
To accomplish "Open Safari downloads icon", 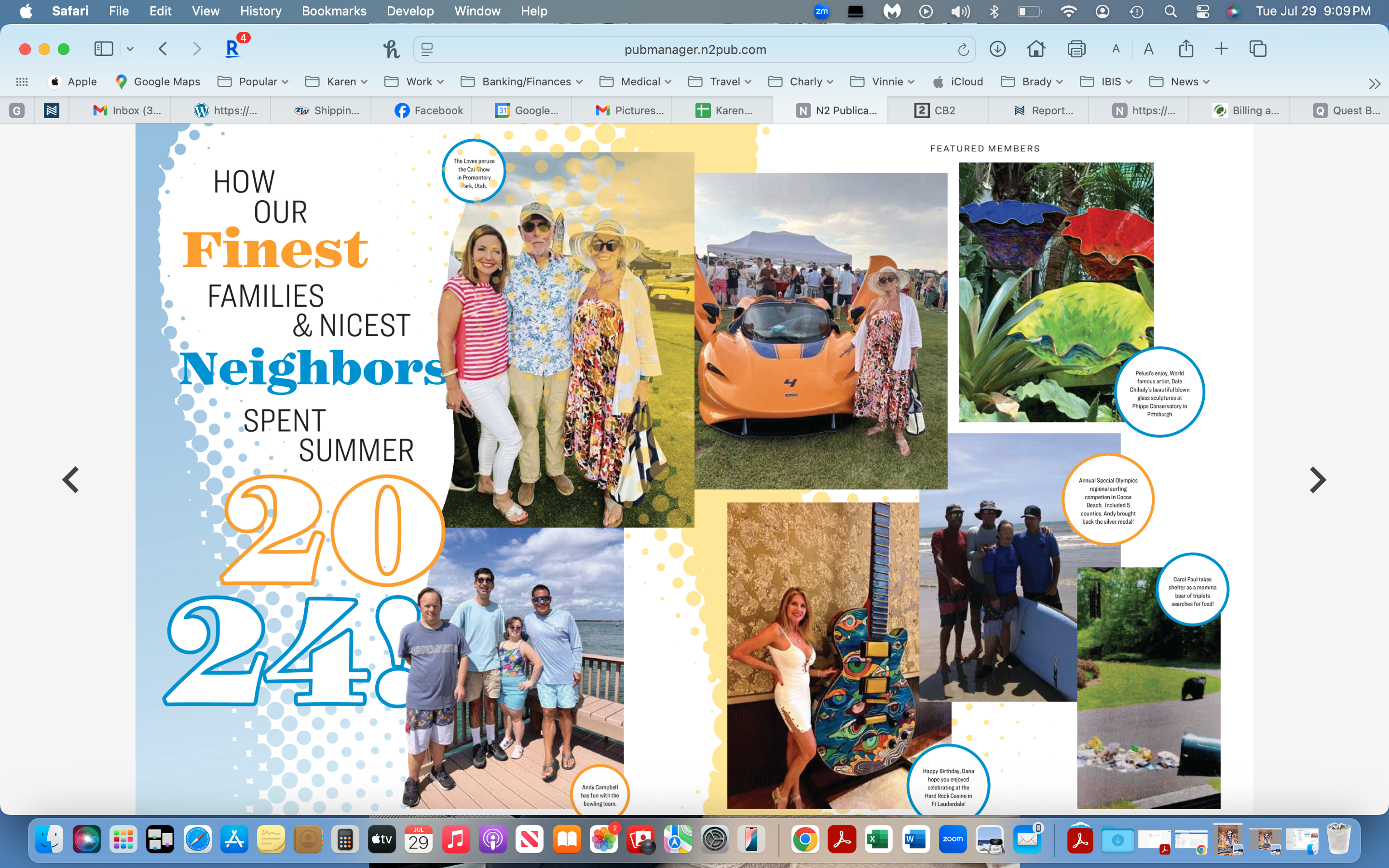I will (x=997, y=49).
